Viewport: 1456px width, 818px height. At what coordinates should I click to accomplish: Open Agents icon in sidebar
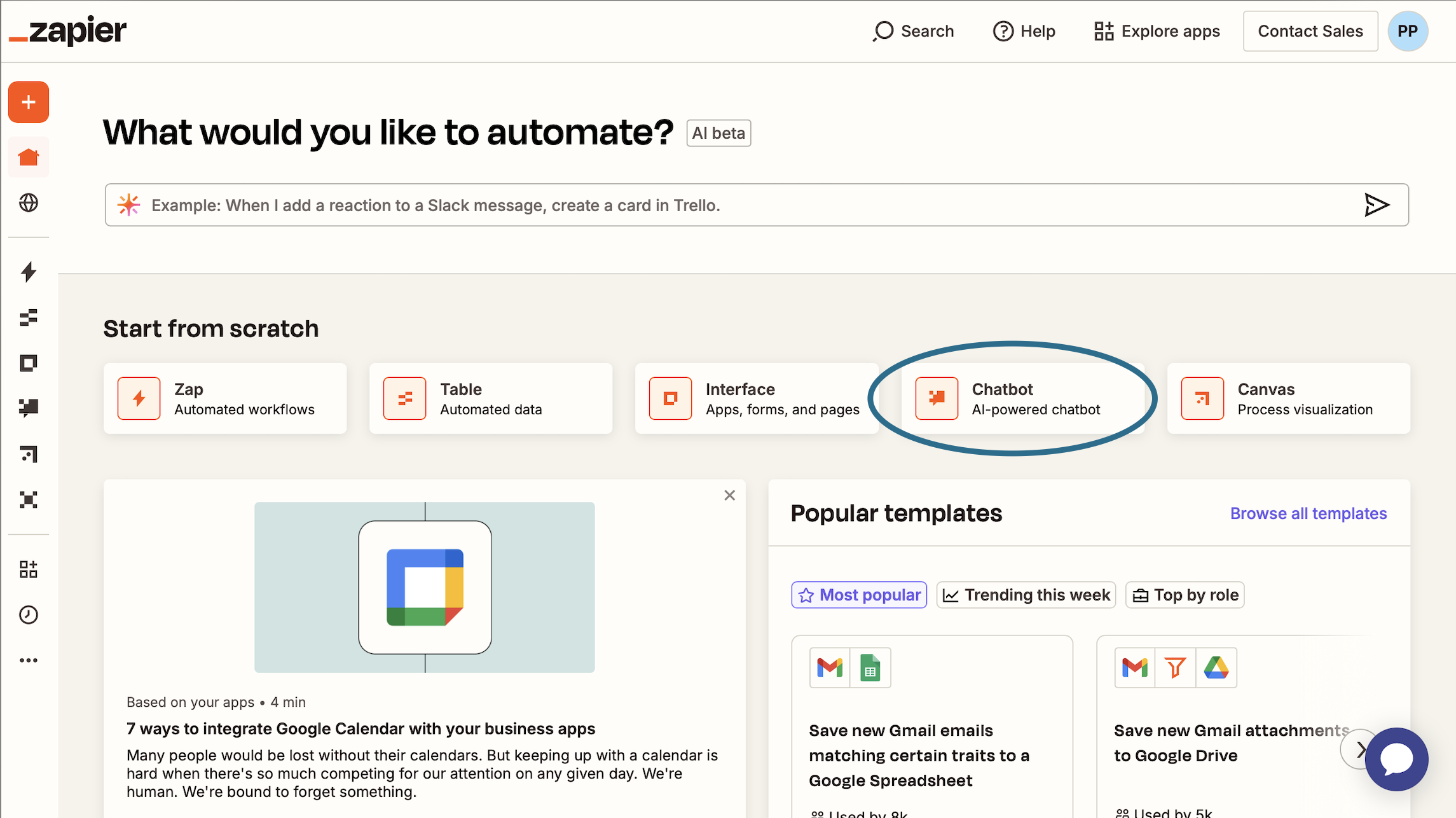coord(29,499)
